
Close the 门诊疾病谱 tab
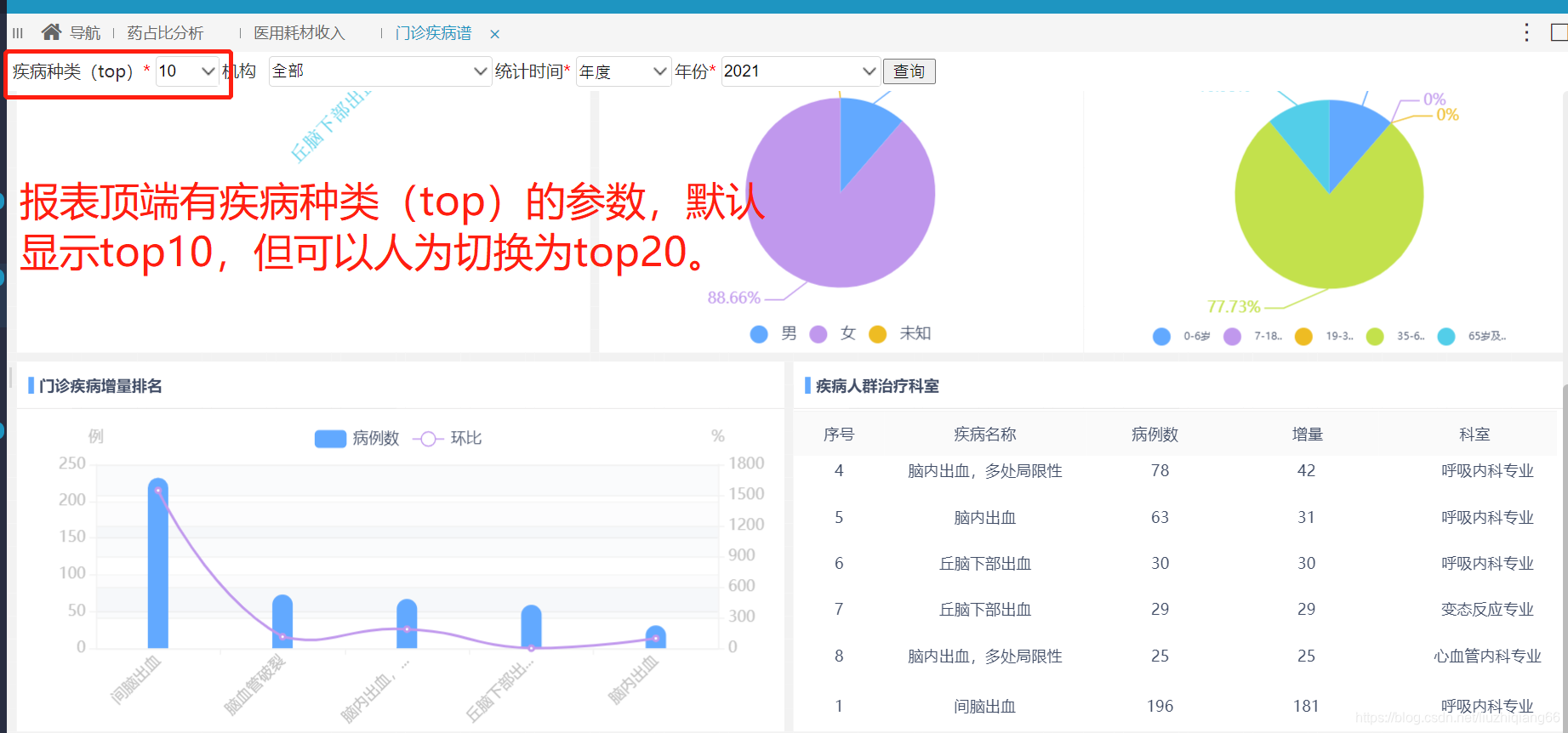(494, 34)
